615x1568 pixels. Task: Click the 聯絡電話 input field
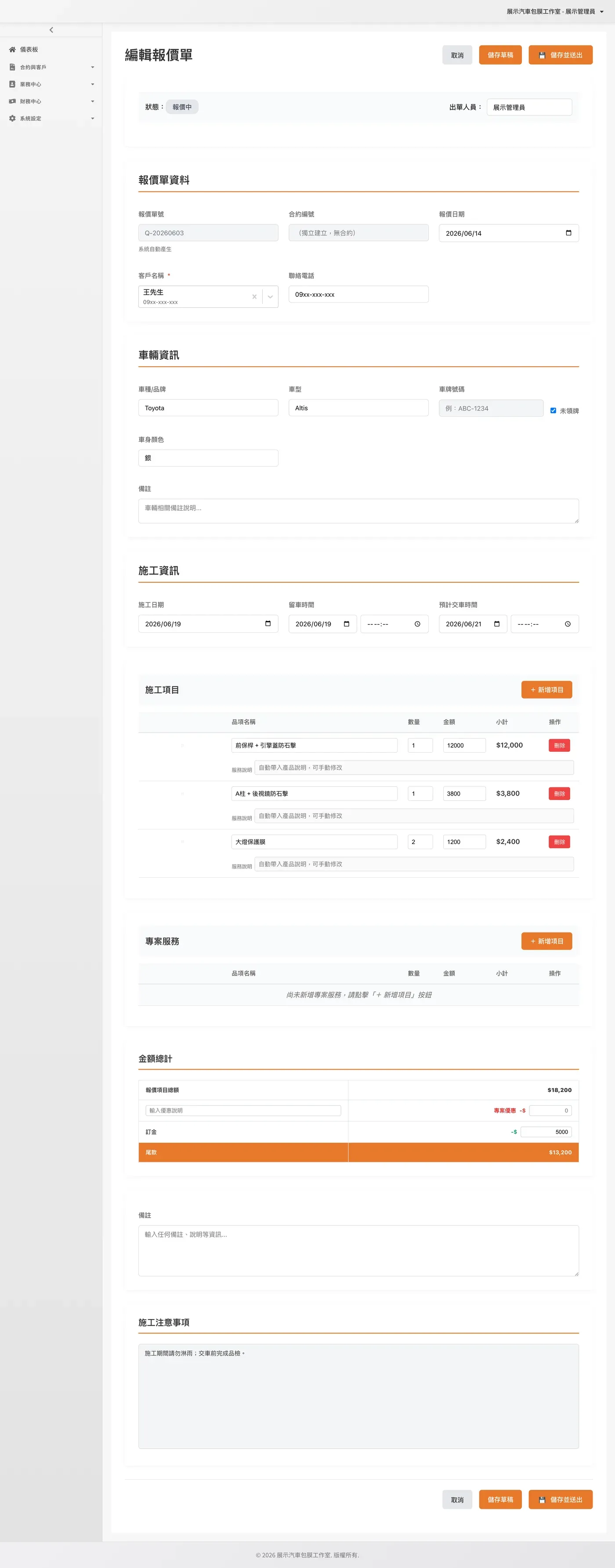(x=358, y=294)
